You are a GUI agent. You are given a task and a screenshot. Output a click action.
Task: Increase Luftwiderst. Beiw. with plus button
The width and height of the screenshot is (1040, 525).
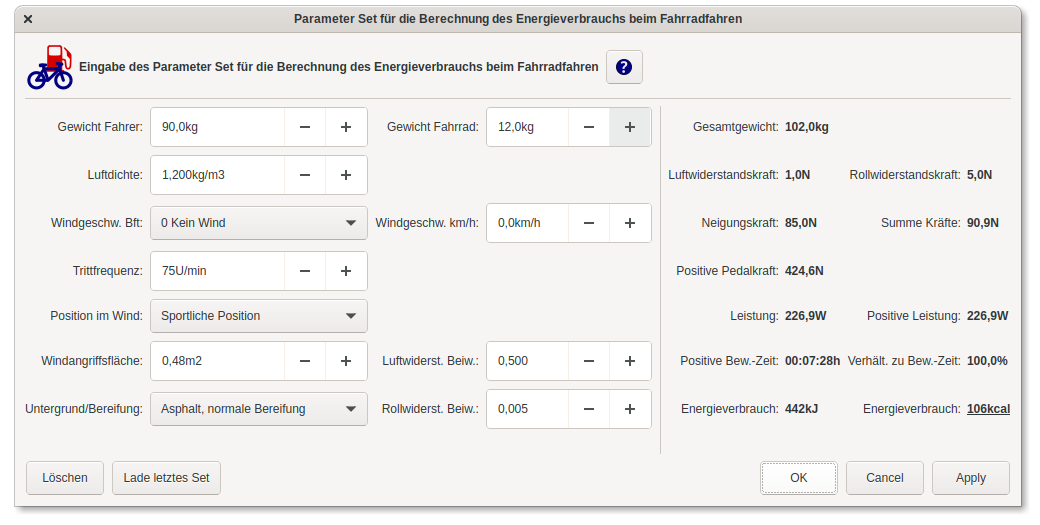pos(630,361)
